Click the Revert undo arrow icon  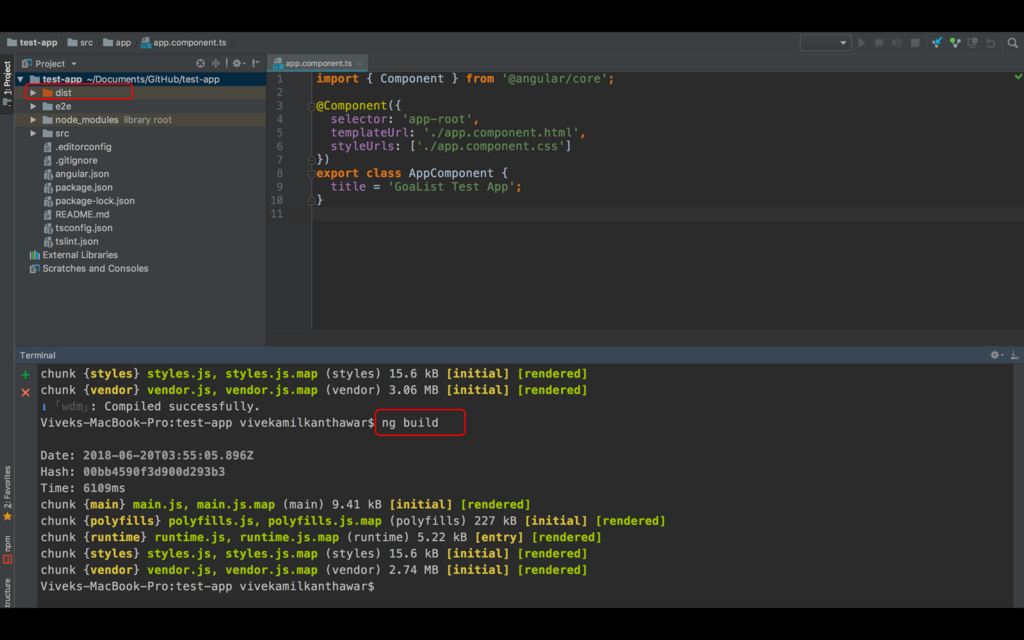(991, 42)
